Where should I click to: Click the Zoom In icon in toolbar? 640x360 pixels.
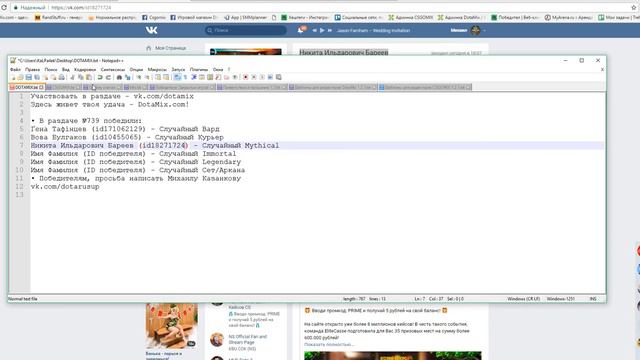(x=139, y=77)
